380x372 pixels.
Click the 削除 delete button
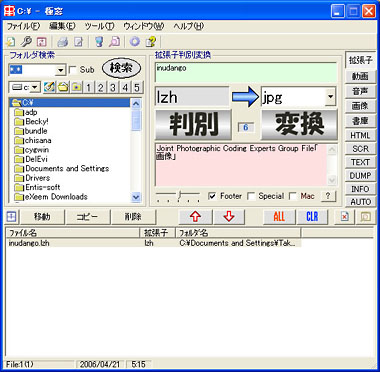click(133, 217)
